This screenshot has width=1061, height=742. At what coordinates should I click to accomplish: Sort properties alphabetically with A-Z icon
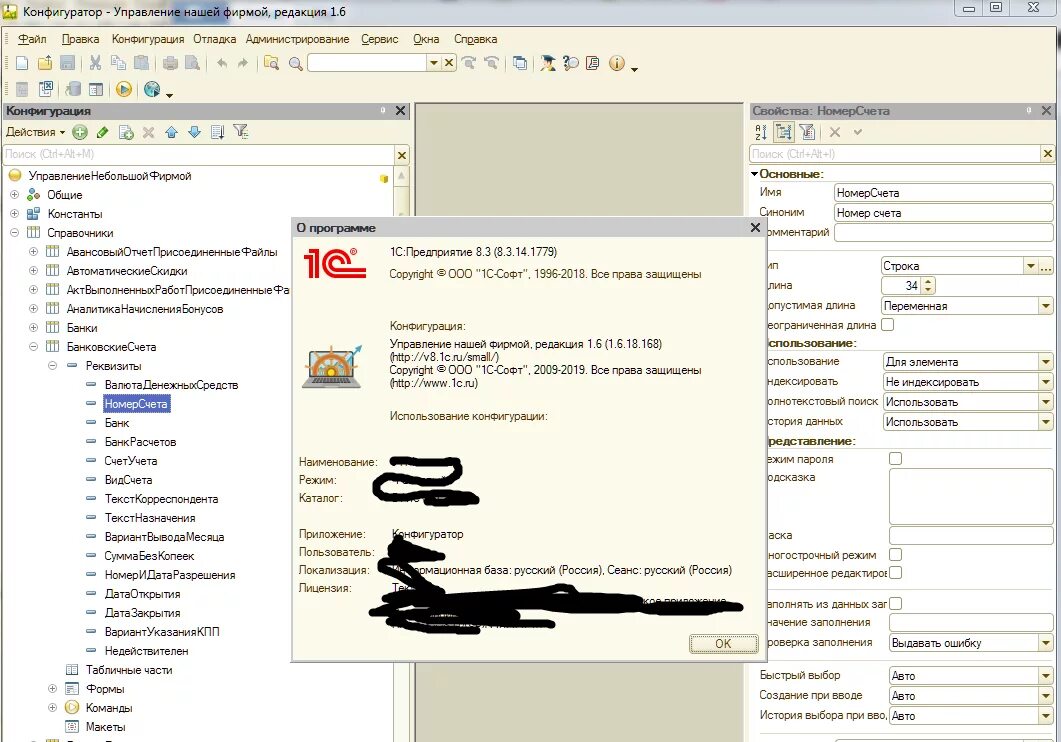[761, 133]
